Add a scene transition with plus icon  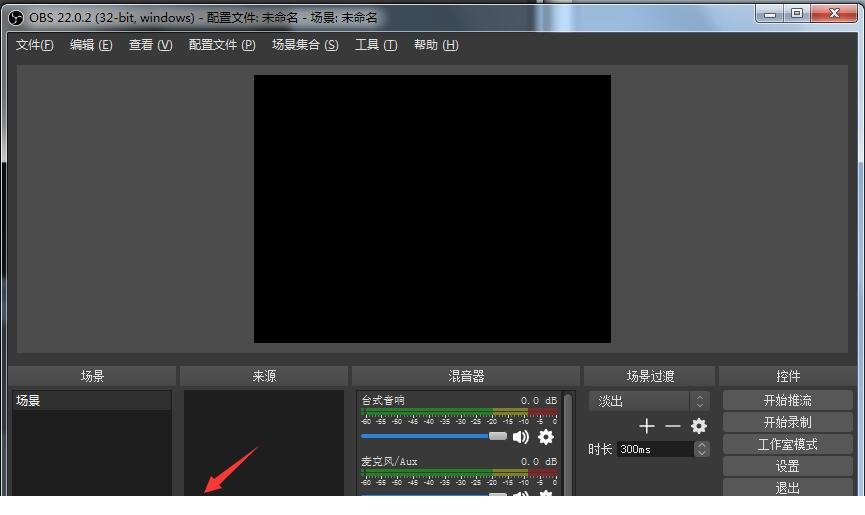(x=647, y=426)
